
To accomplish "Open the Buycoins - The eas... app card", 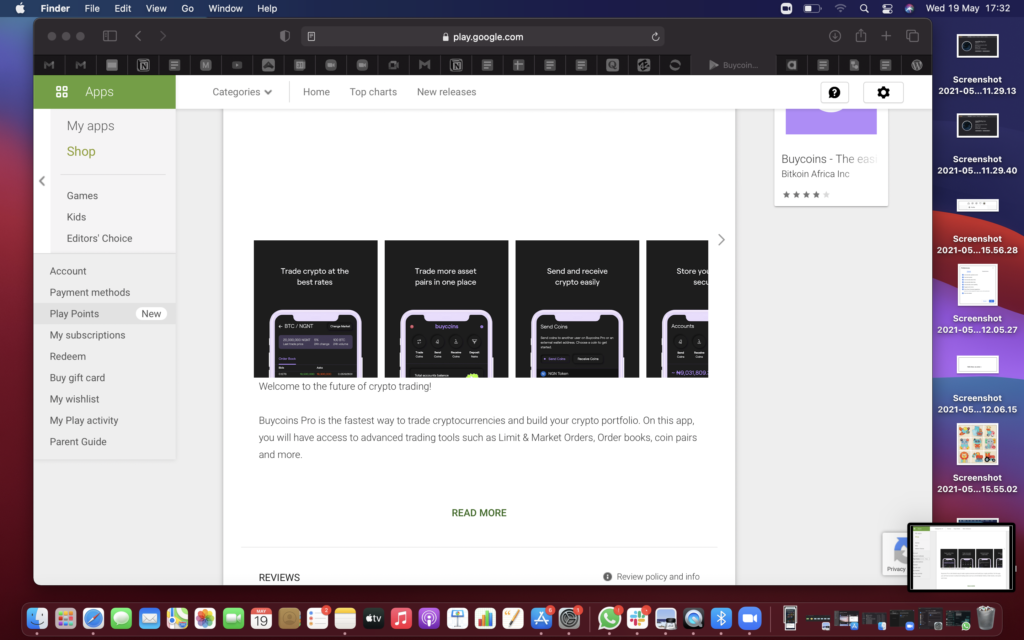I will coord(831,157).
